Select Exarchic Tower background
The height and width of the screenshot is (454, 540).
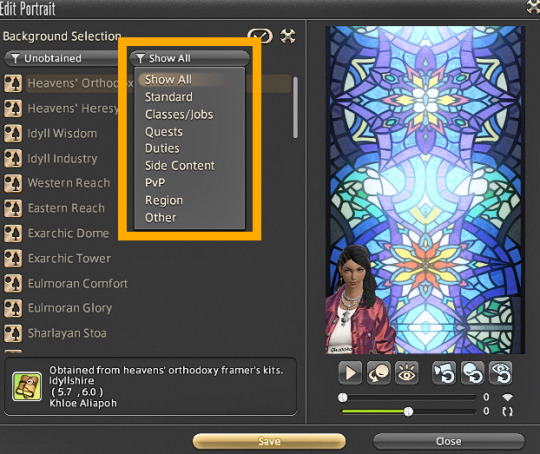[x=69, y=258]
